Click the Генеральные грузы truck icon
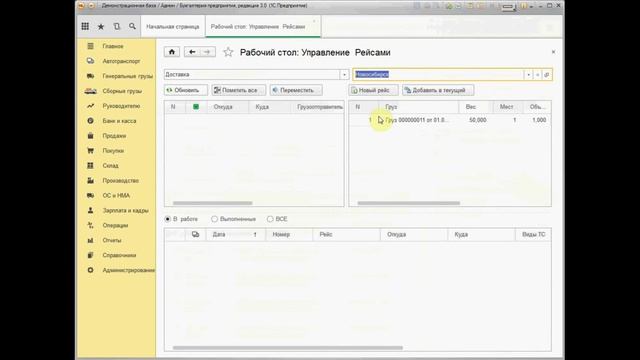 (91, 76)
